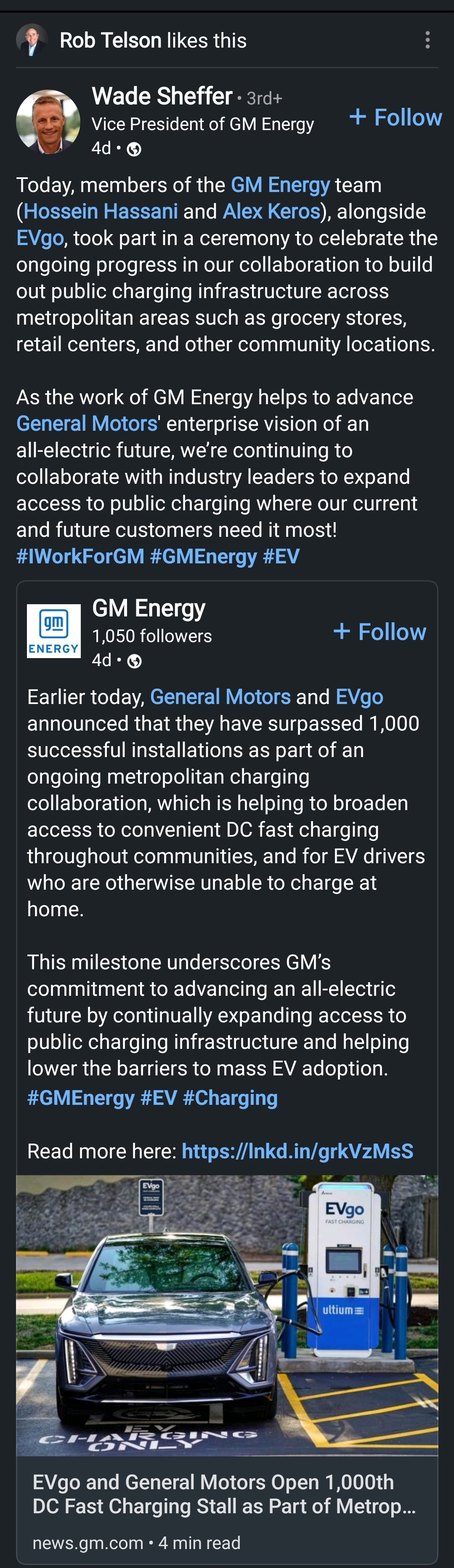Follow the GM Energy page
Image resolution: width=454 pixels, height=1568 pixels.
(380, 632)
